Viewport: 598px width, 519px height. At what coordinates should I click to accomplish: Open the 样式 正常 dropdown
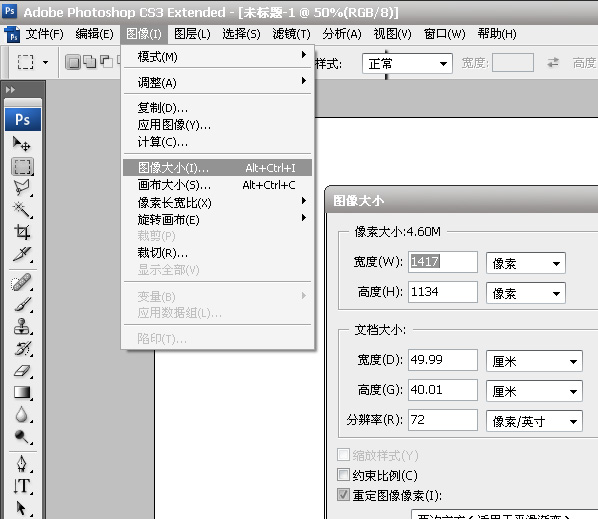(407, 63)
